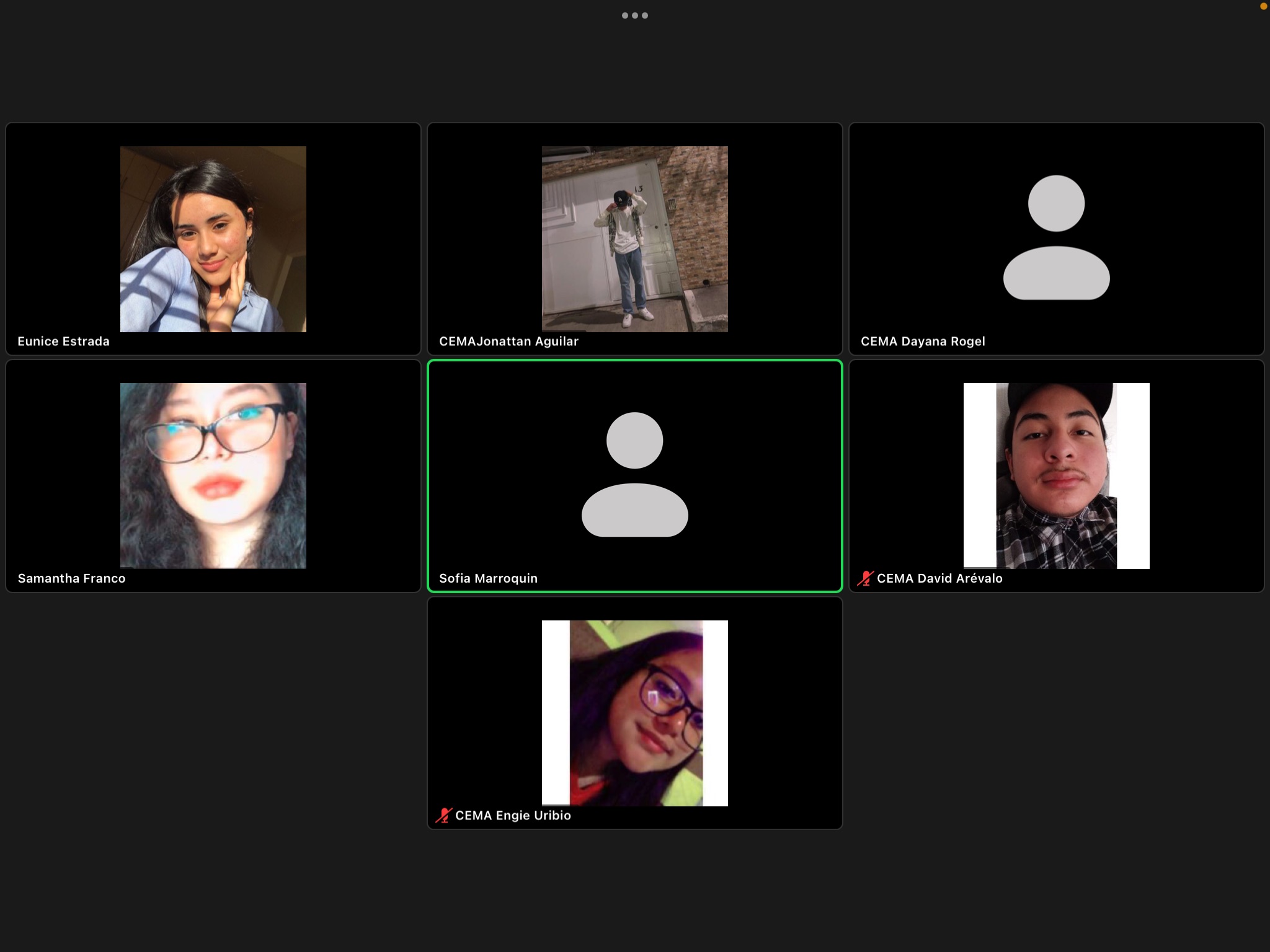Select Jonattan Aguilar's profile photo
The width and height of the screenshot is (1270, 952).
point(634,239)
